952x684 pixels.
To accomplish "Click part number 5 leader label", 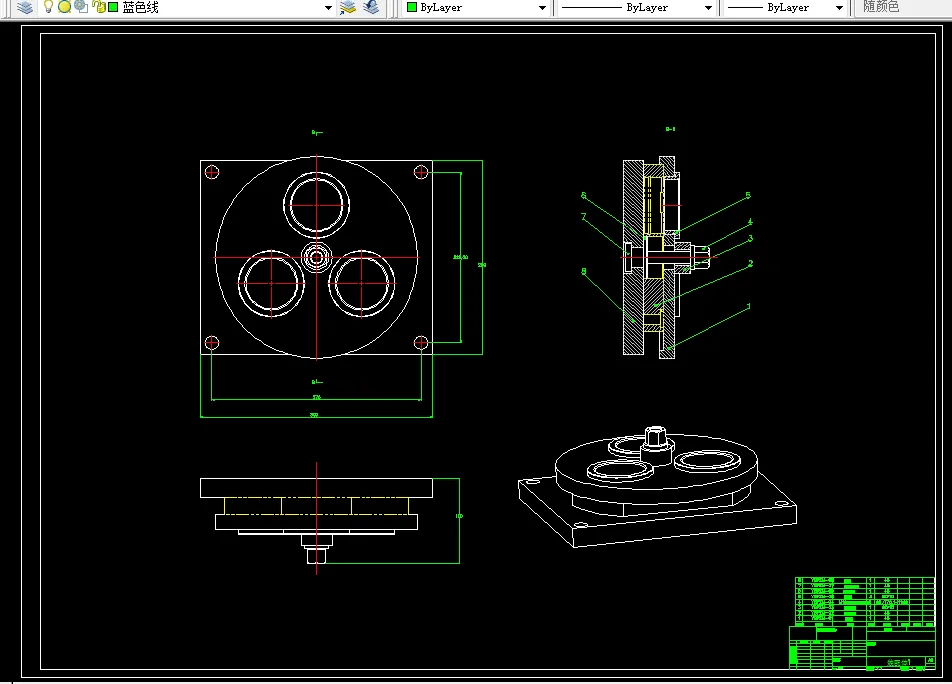I will [747, 196].
